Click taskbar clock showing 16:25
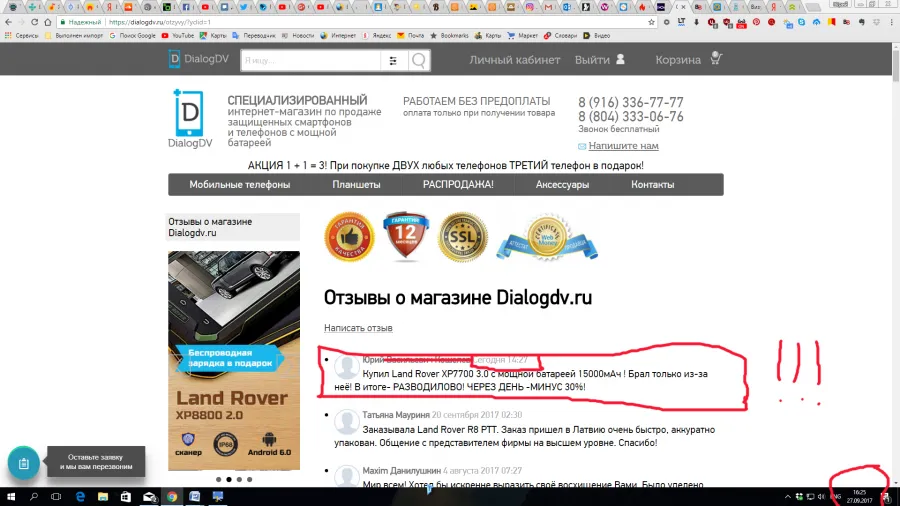This screenshot has height=506, width=900. pos(859,497)
